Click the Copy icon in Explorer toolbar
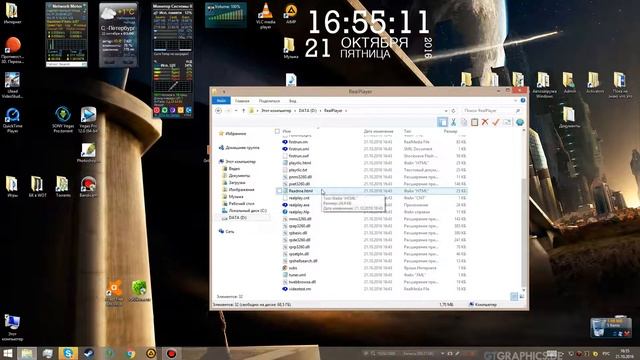Image resolution: width=640 pixels, height=360 pixels. click(464, 122)
